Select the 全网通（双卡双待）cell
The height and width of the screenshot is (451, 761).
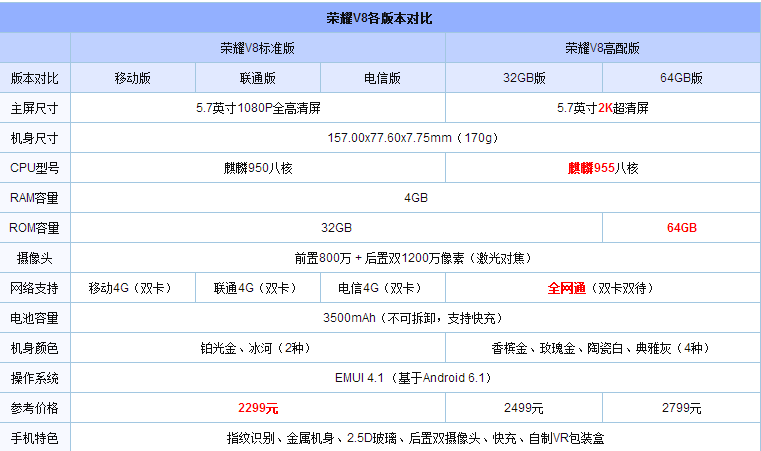pyautogui.click(x=602, y=288)
